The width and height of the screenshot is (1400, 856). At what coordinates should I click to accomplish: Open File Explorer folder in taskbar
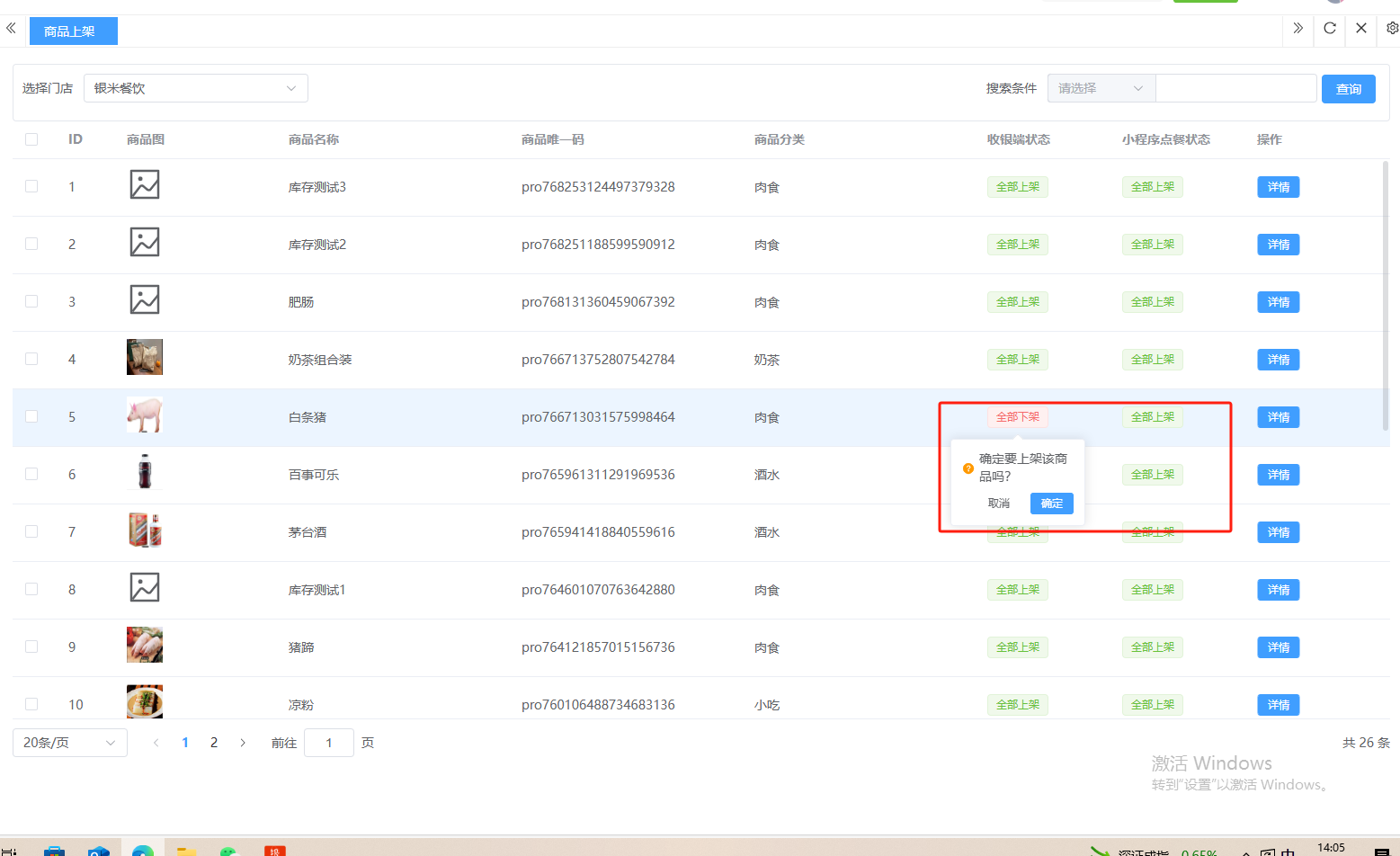[186, 850]
